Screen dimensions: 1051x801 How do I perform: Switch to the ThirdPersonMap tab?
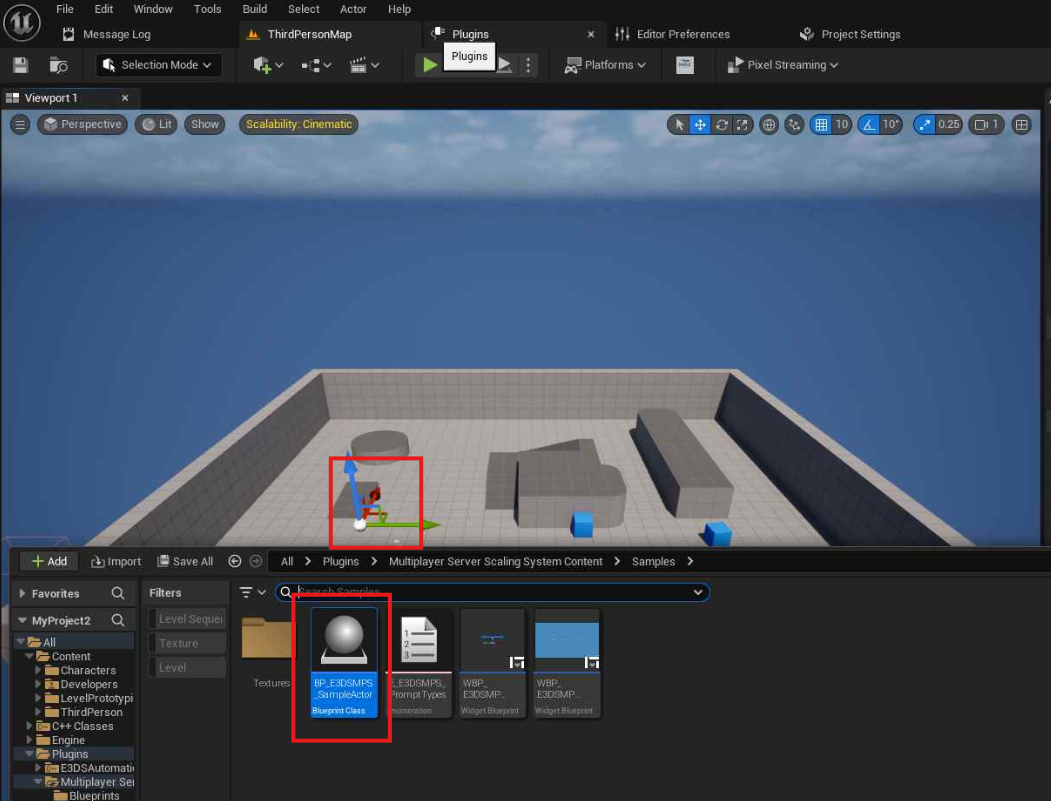(309, 34)
